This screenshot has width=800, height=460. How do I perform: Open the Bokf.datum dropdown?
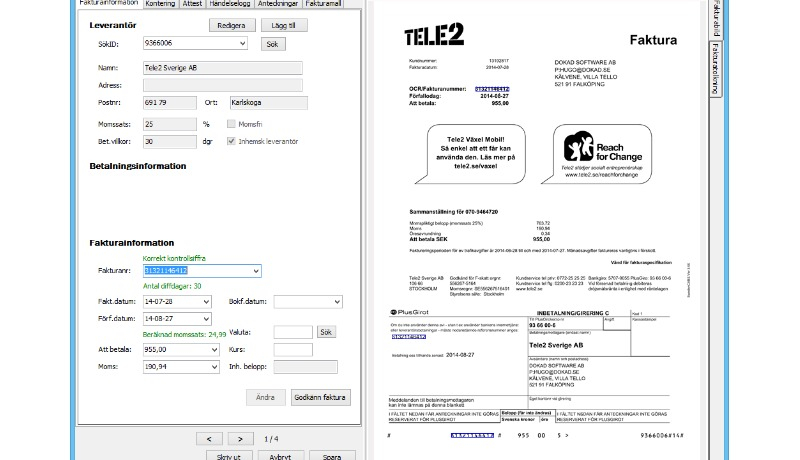pos(337,302)
